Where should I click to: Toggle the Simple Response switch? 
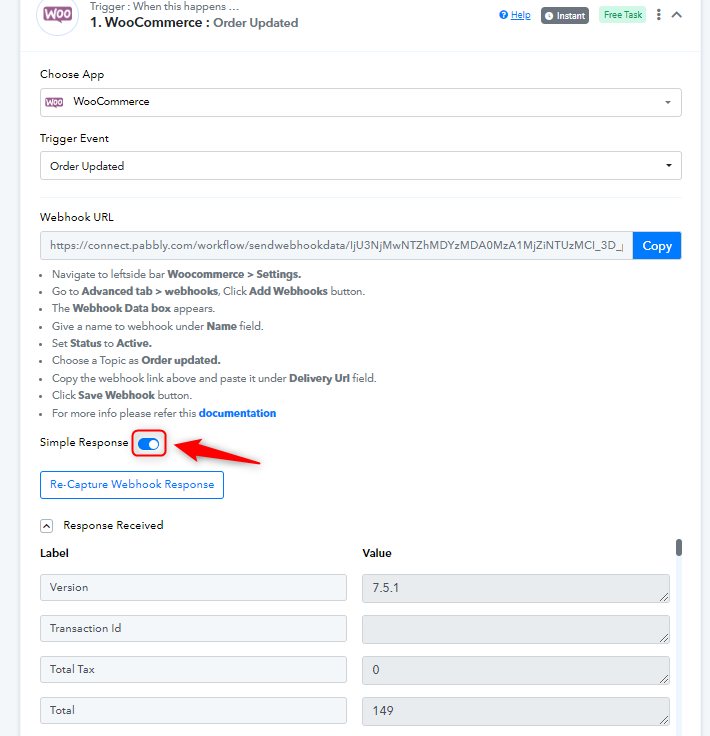(149, 444)
